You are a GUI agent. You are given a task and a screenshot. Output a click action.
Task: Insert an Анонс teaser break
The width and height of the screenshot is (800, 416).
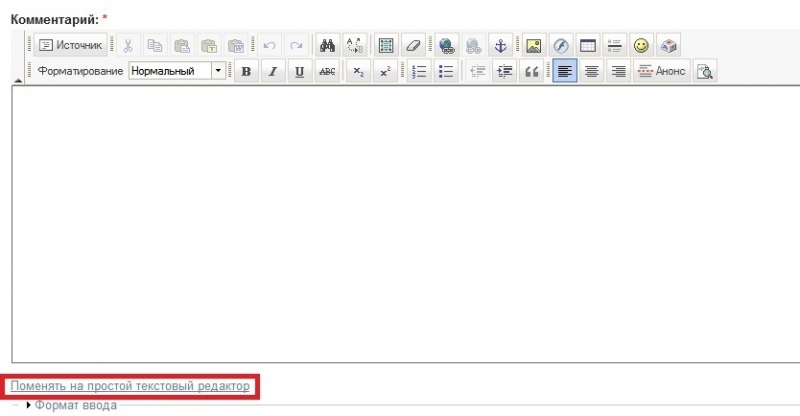662,71
